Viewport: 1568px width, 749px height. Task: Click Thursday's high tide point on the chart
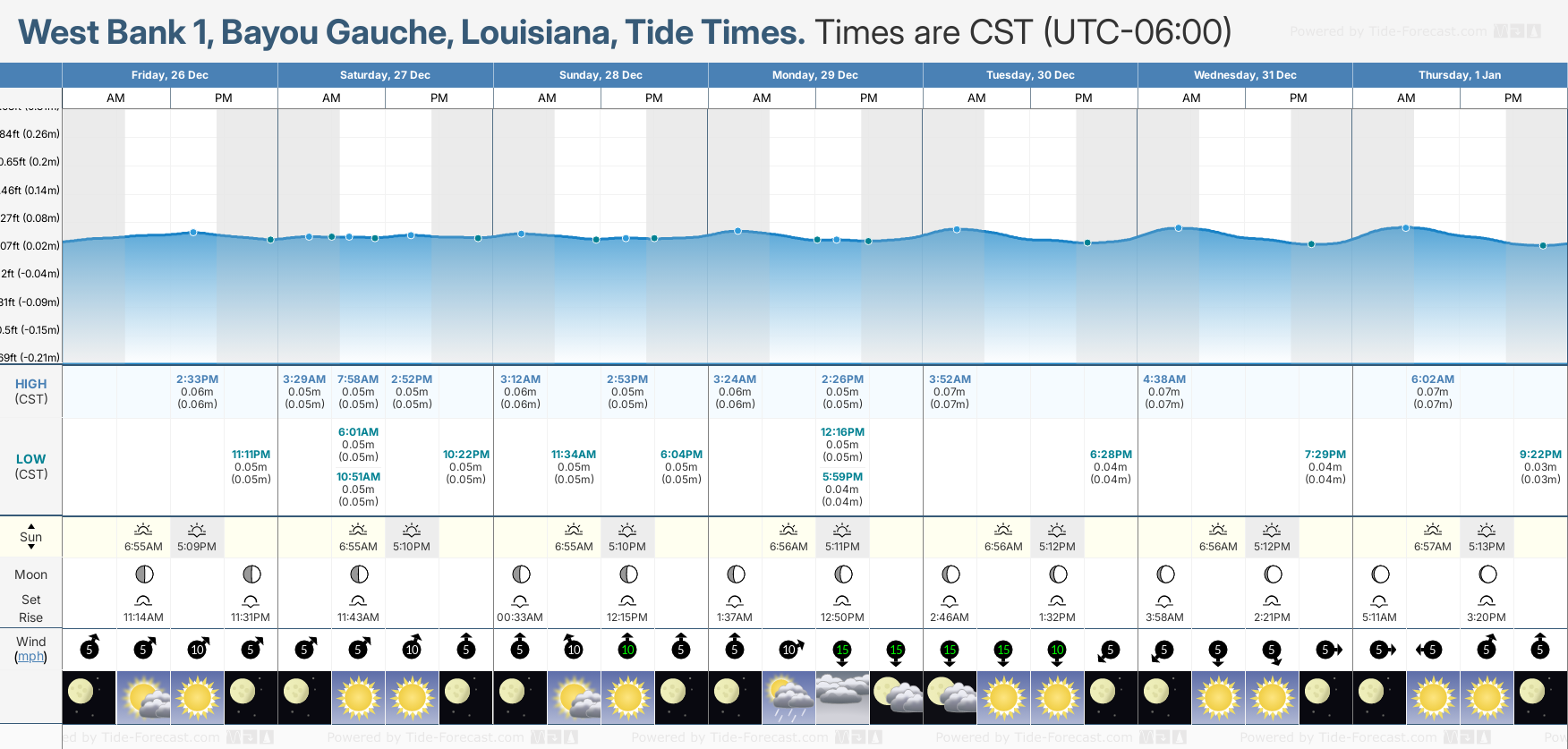[1406, 228]
